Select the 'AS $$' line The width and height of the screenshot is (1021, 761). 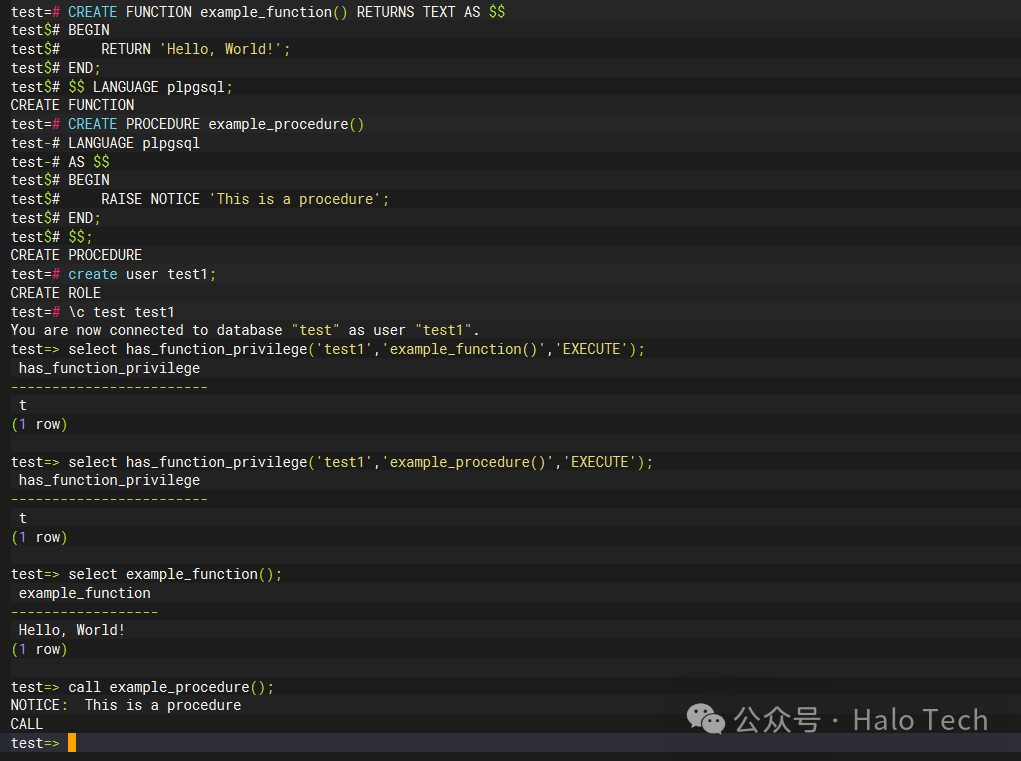(60, 161)
